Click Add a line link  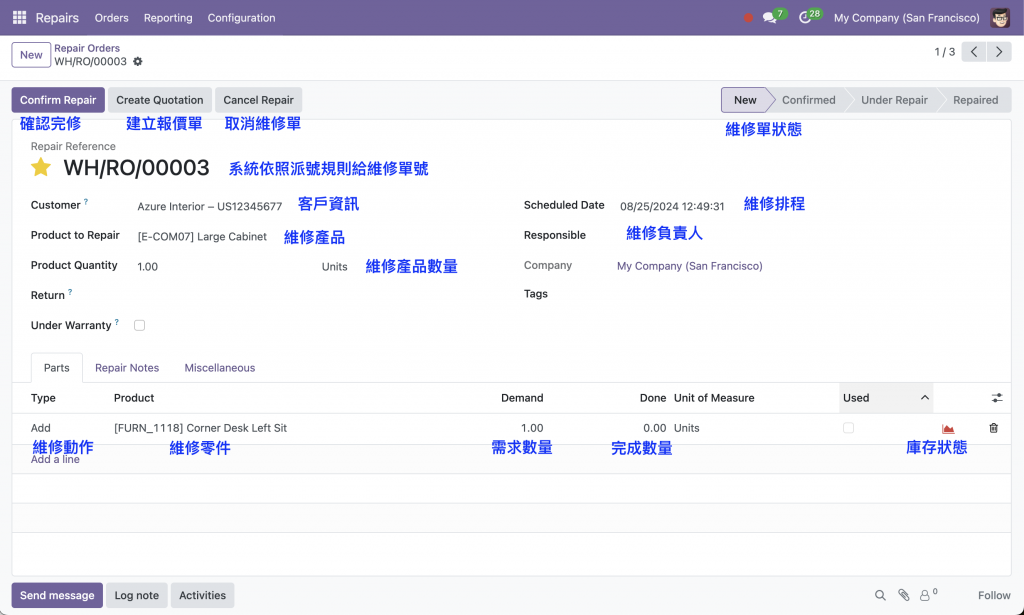pyautogui.click(x=55, y=459)
